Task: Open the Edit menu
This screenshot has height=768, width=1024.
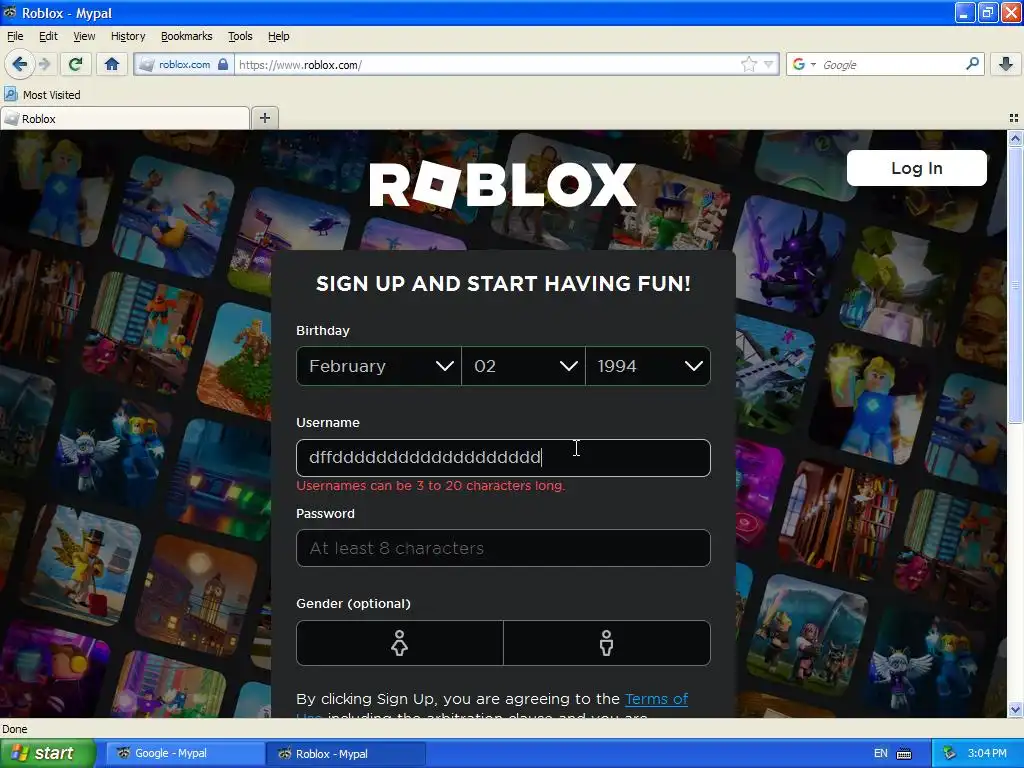Action: click(48, 36)
